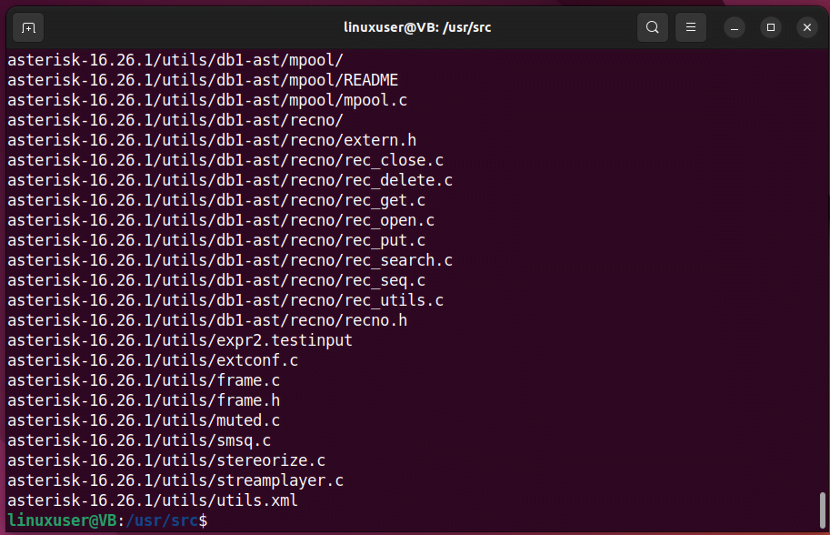Click the line ending recno/extern.h

pyautogui.click(x=212, y=141)
